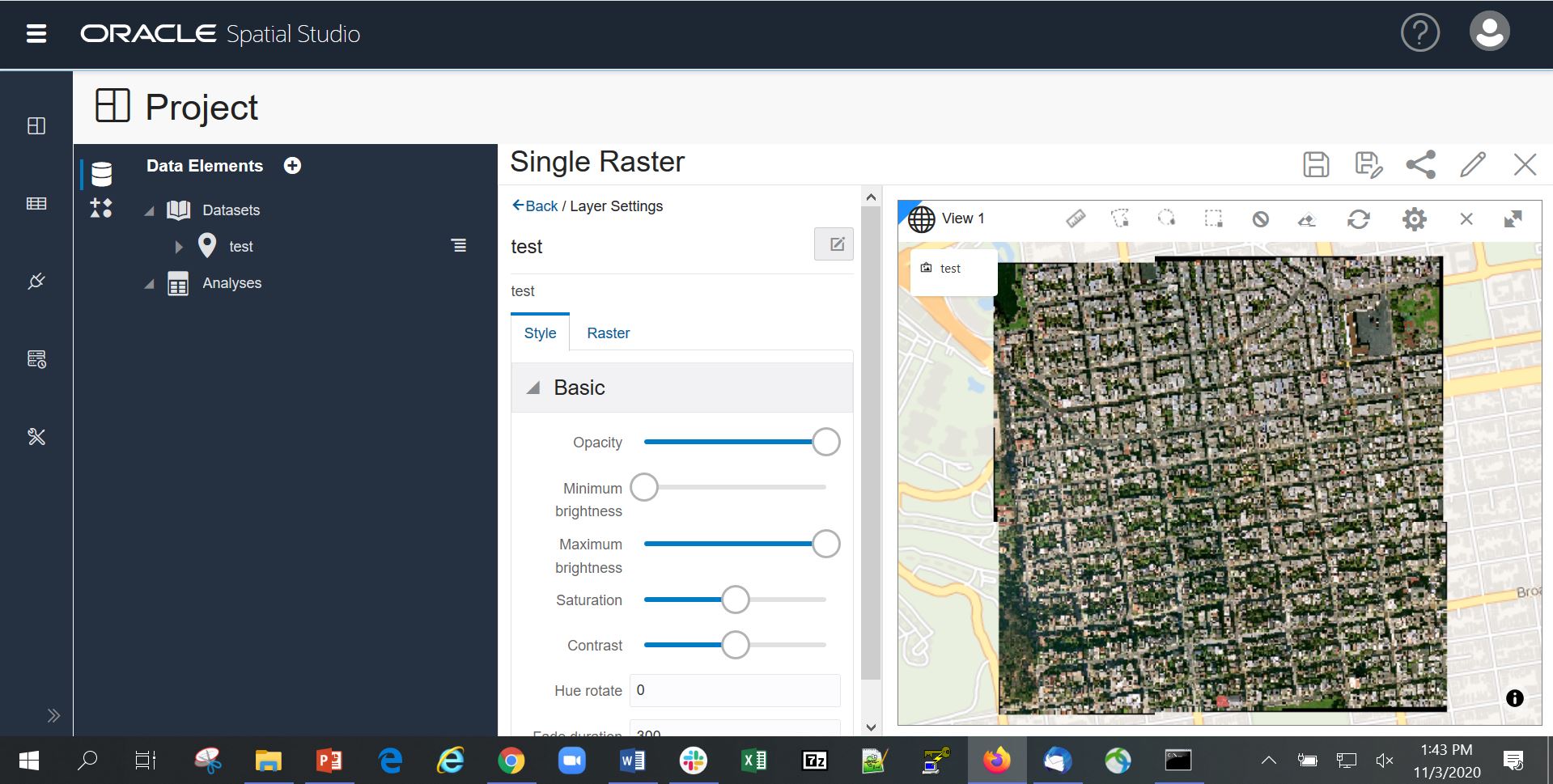Viewport: 1553px width, 784px height.
Task: Click the Hue rotate input field
Action: click(x=735, y=691)
